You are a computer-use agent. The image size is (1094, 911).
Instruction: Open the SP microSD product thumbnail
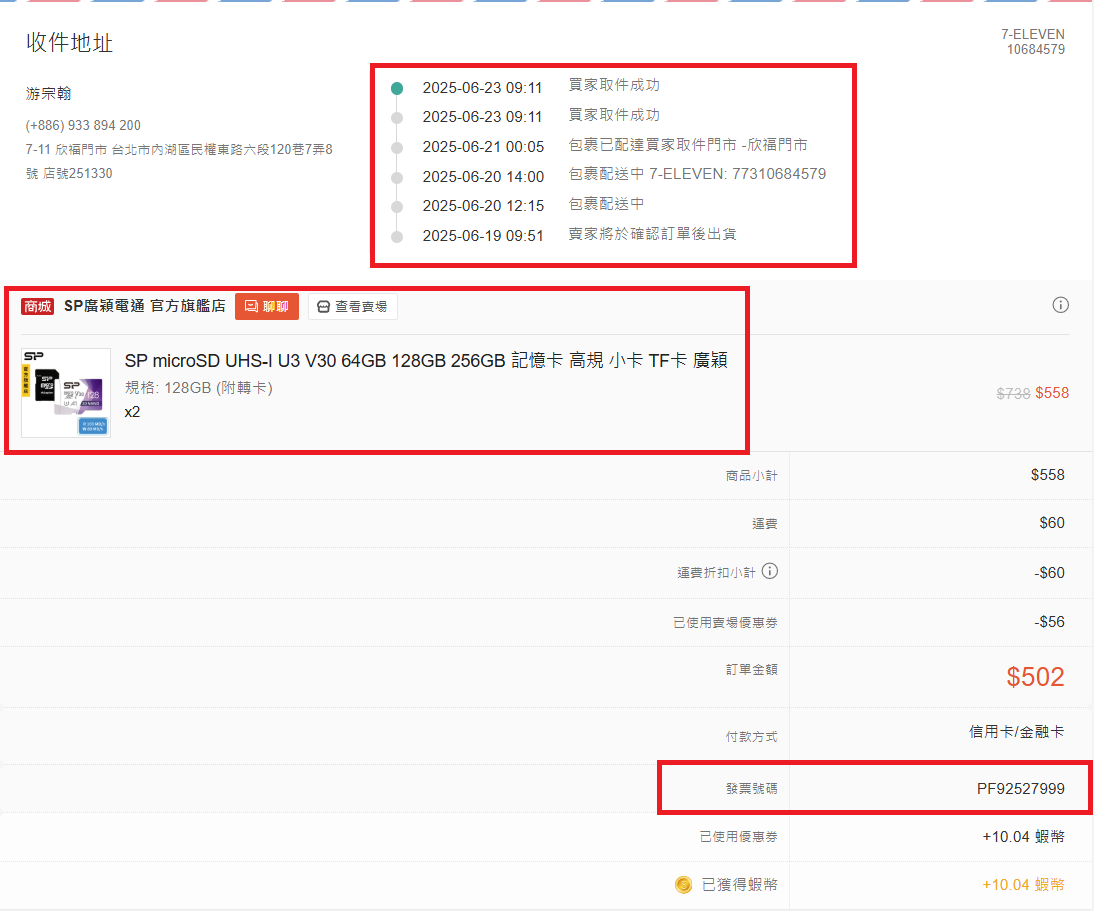point(66,392)
